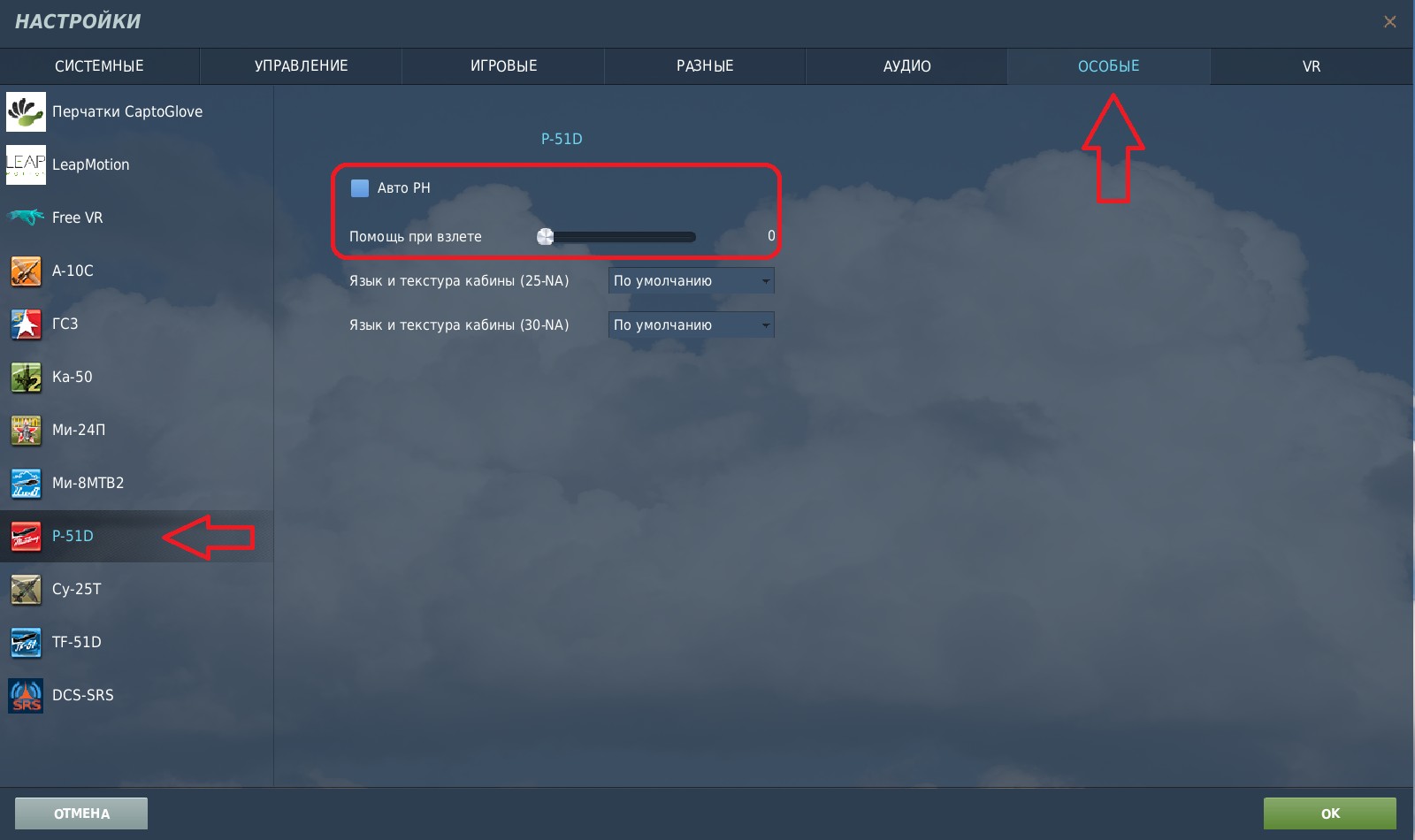Expand the cabin texture (30-NA) dropdown
This screenshot has height=840, width=1415.
coord(691,325)
